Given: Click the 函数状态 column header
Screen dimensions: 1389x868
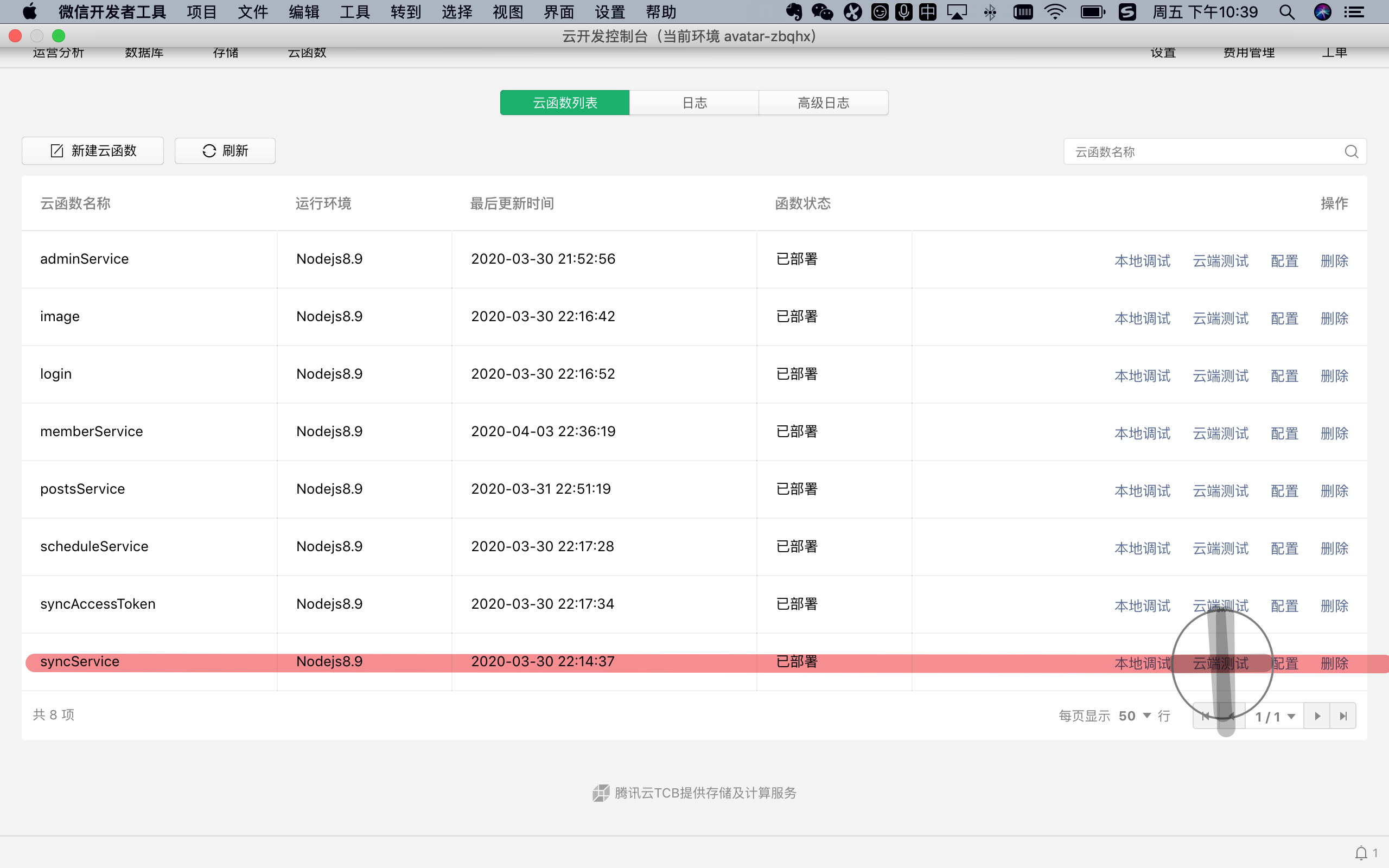Looking at the screenshot, I should click(803, 203).
